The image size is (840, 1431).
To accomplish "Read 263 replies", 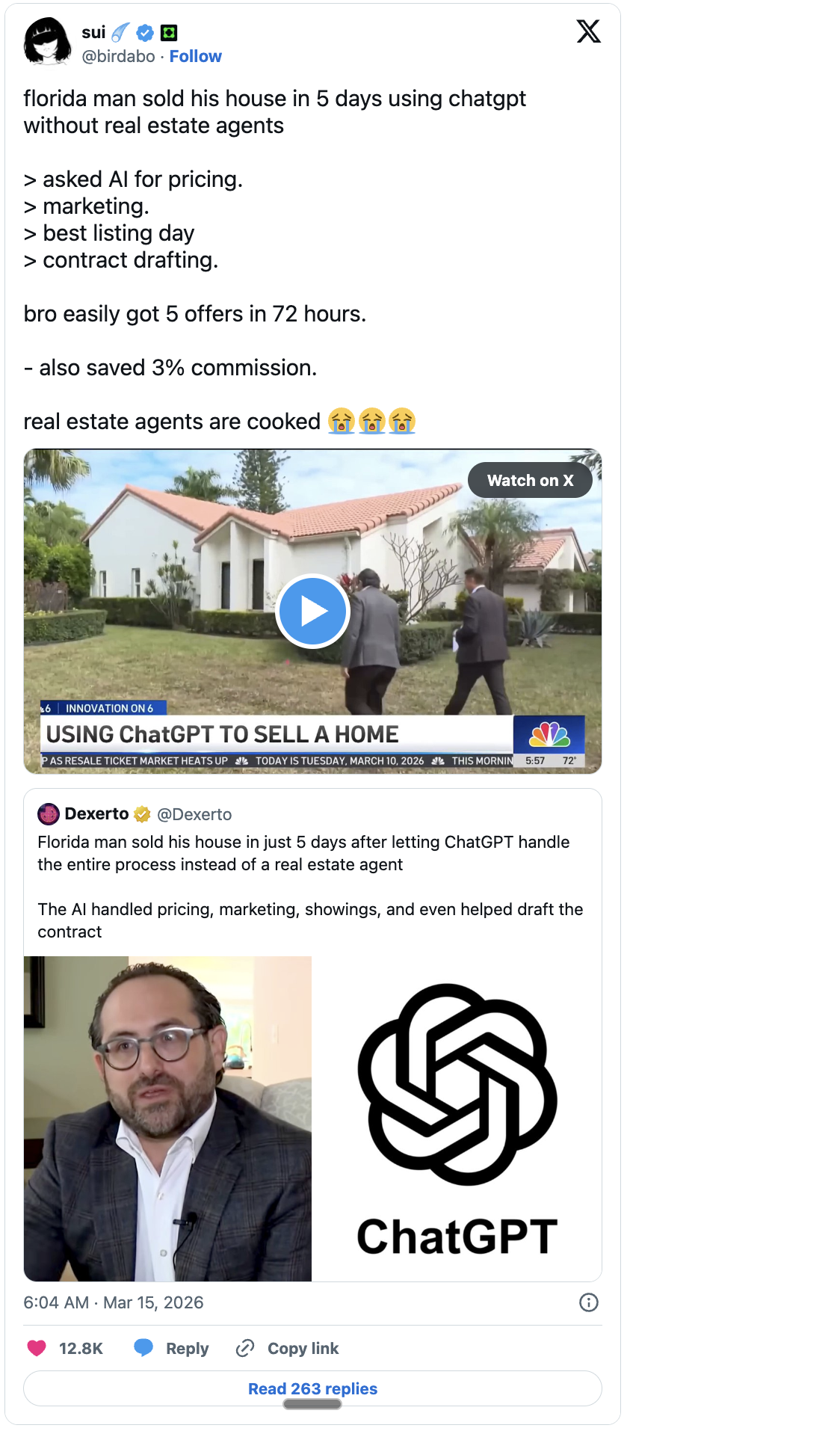I will [312, 1388].
